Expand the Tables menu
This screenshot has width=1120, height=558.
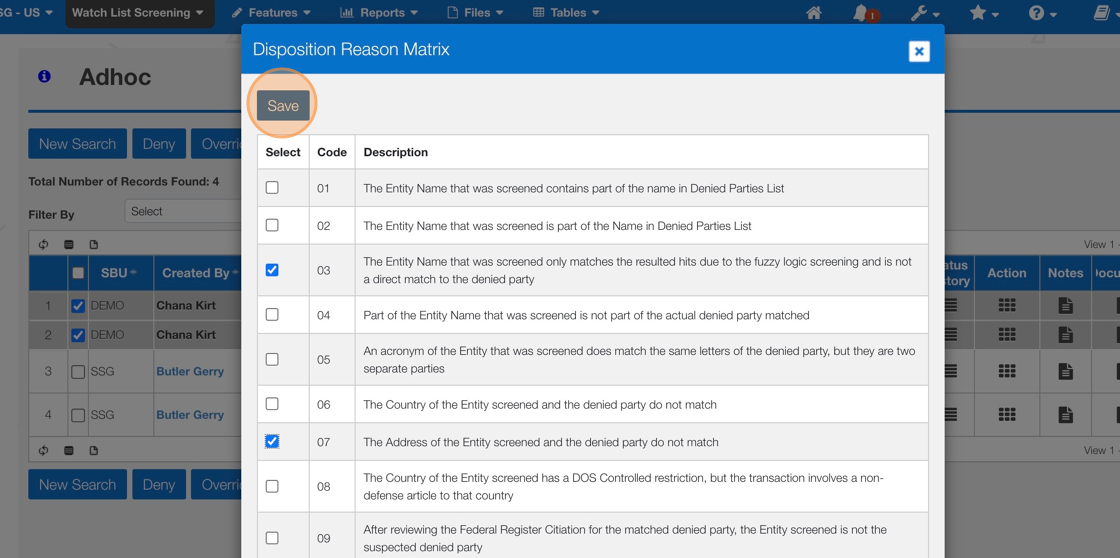pos(566,13)
